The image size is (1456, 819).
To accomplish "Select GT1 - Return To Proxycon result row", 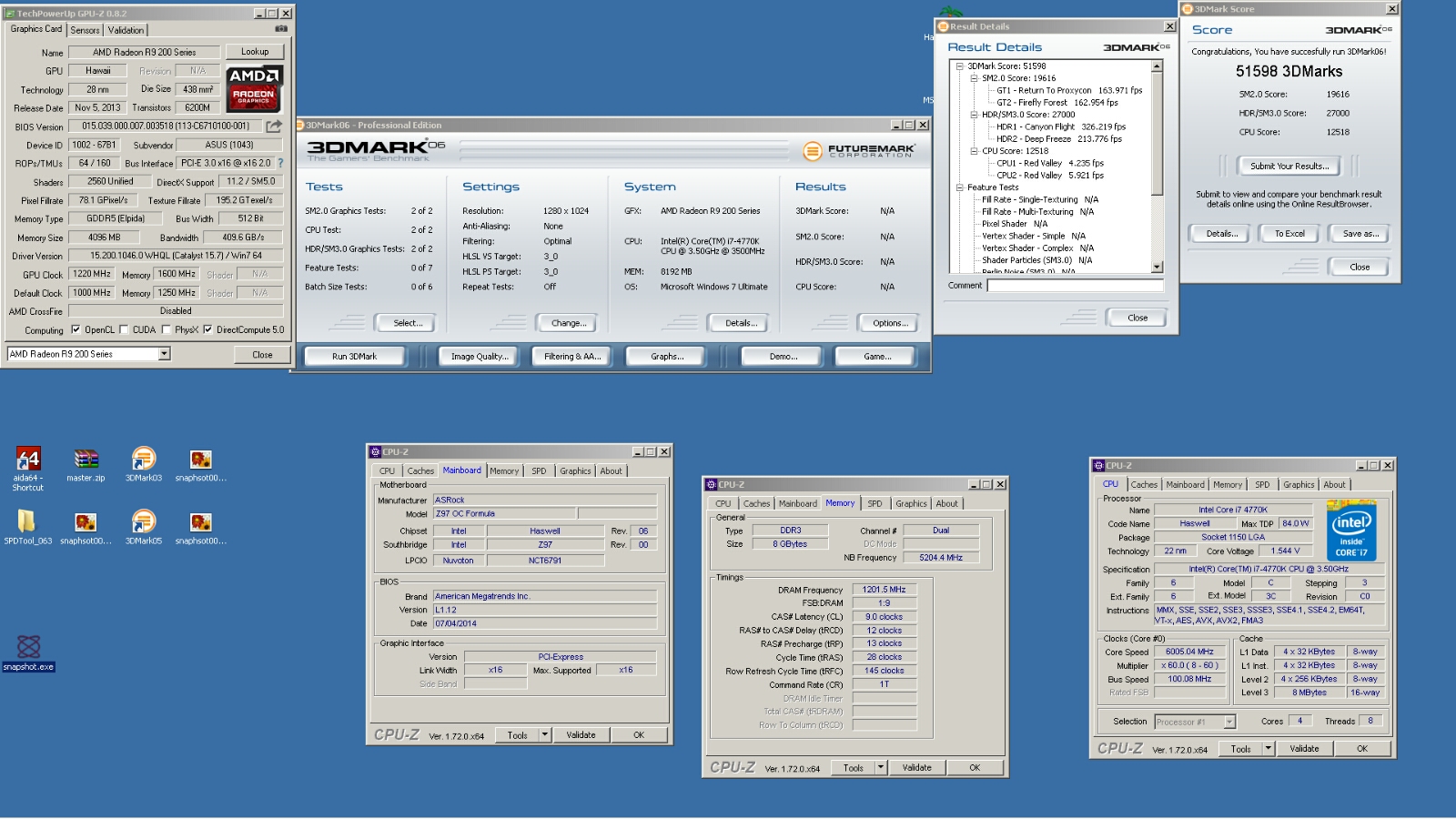I will 1068,91.
